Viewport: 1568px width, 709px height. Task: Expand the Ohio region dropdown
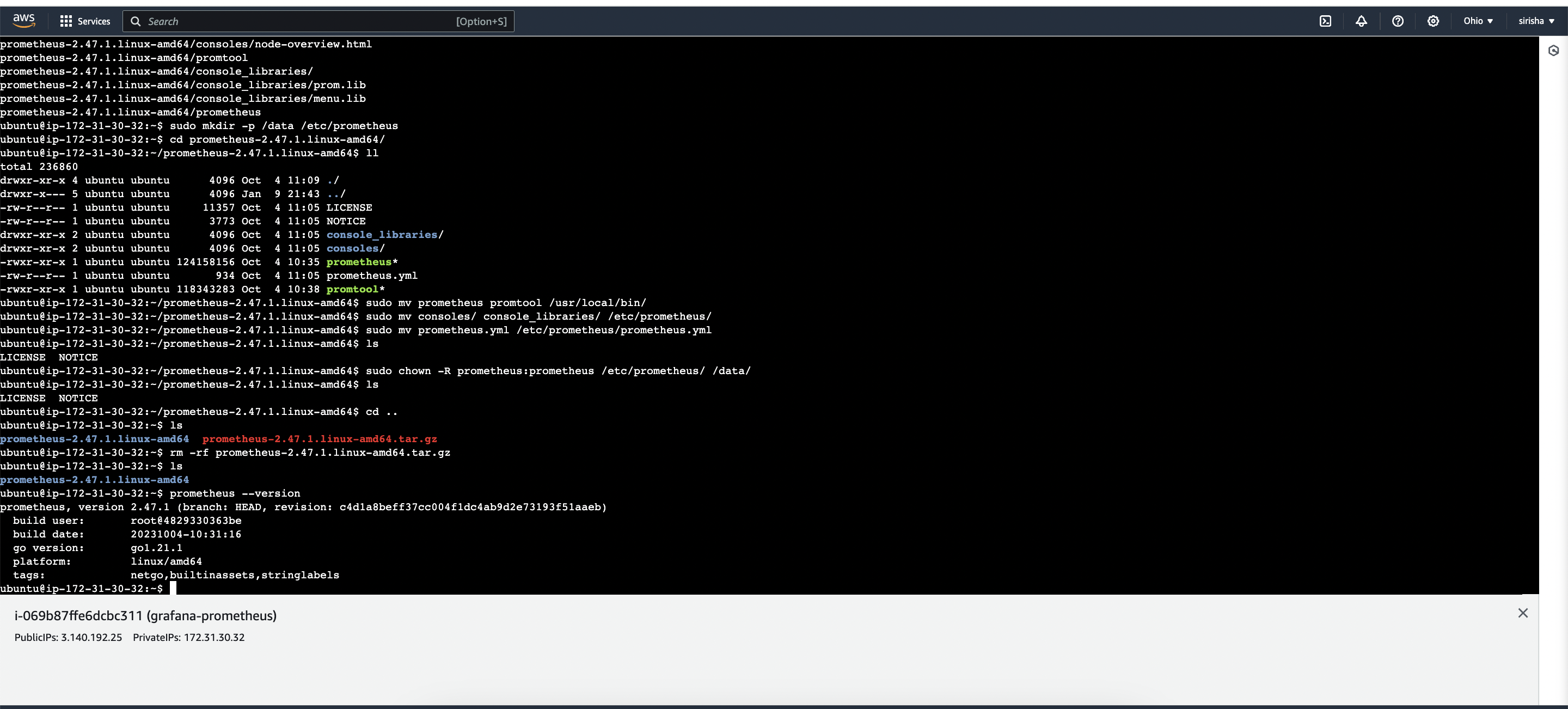click(x=1478, y=21)
